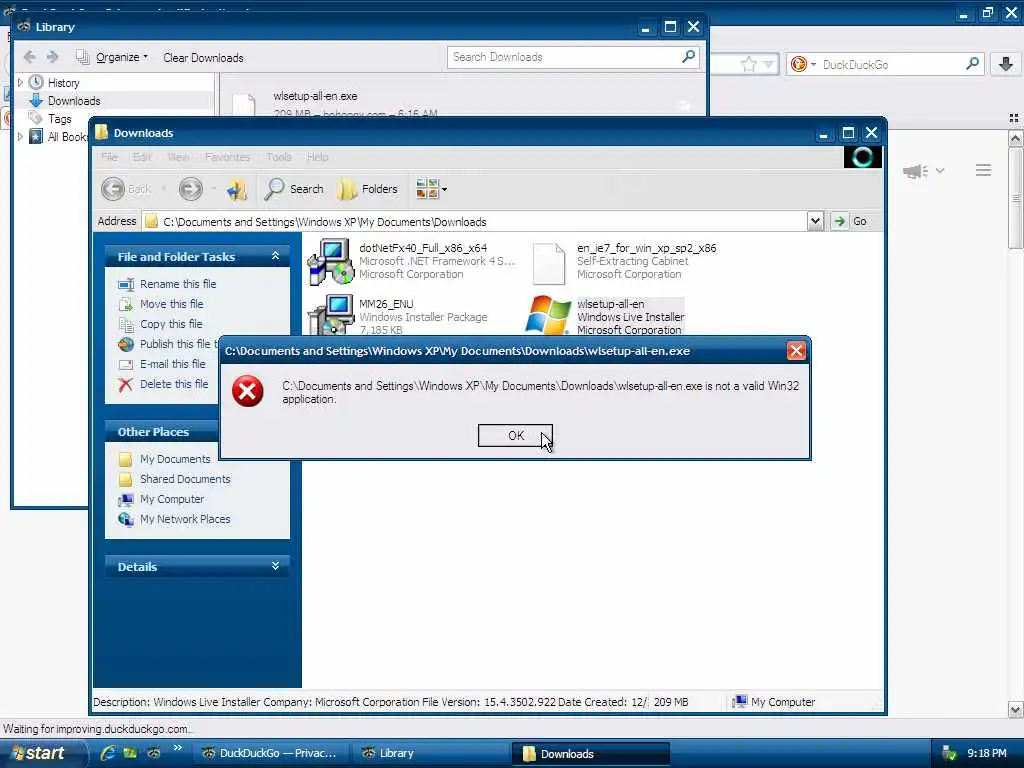Click the 9:18 PM taskbar clock
Image resolution: width=1024 pixels, height=768 pixels.
point(987,753)
